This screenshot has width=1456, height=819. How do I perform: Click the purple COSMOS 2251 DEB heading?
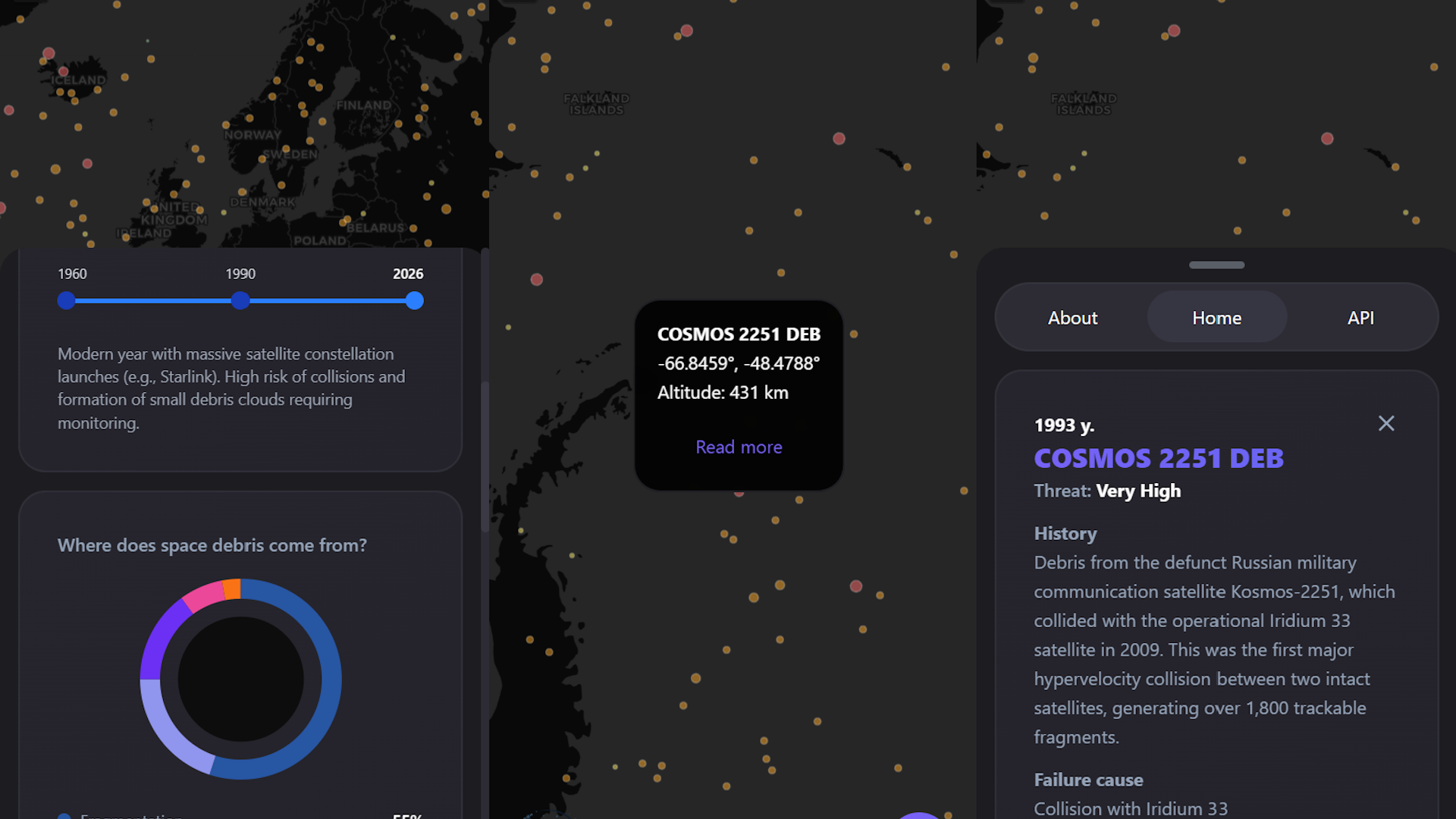(x=1158, y=458)
